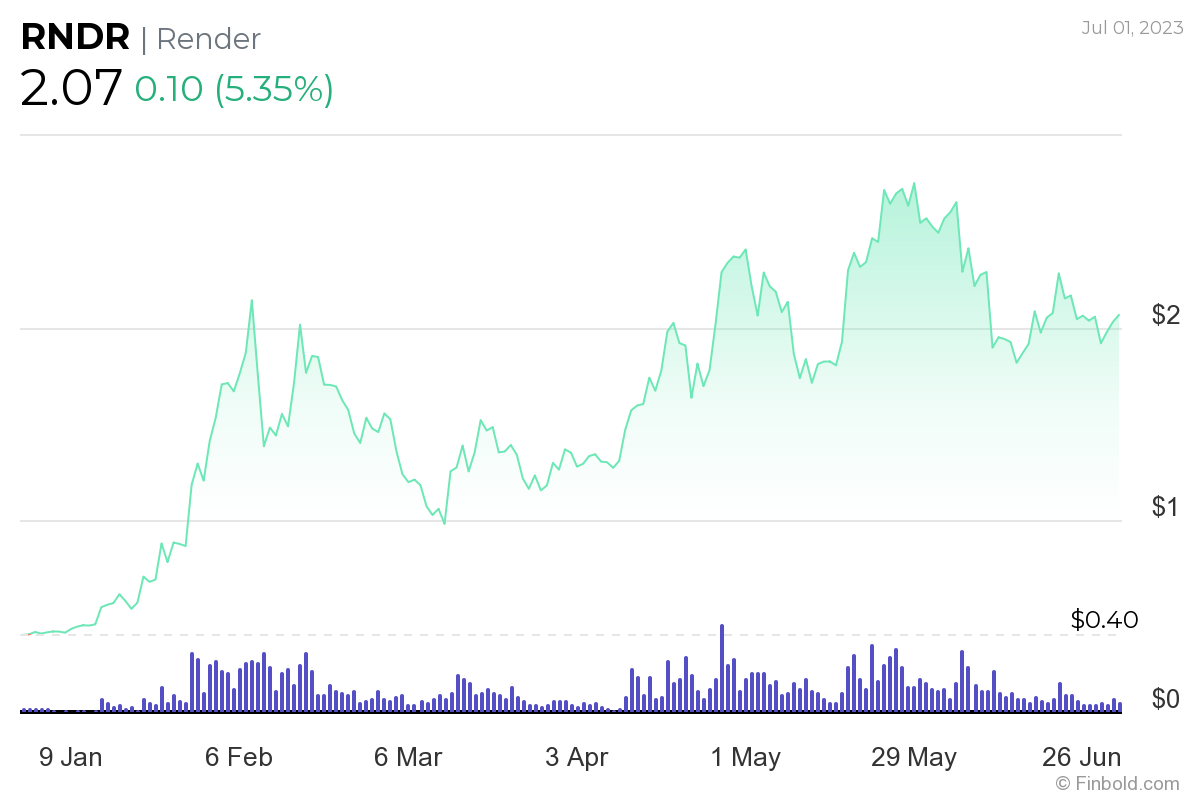Click the 6 Mar date label
Screen dimensions: 1200x800
(408, 757)
